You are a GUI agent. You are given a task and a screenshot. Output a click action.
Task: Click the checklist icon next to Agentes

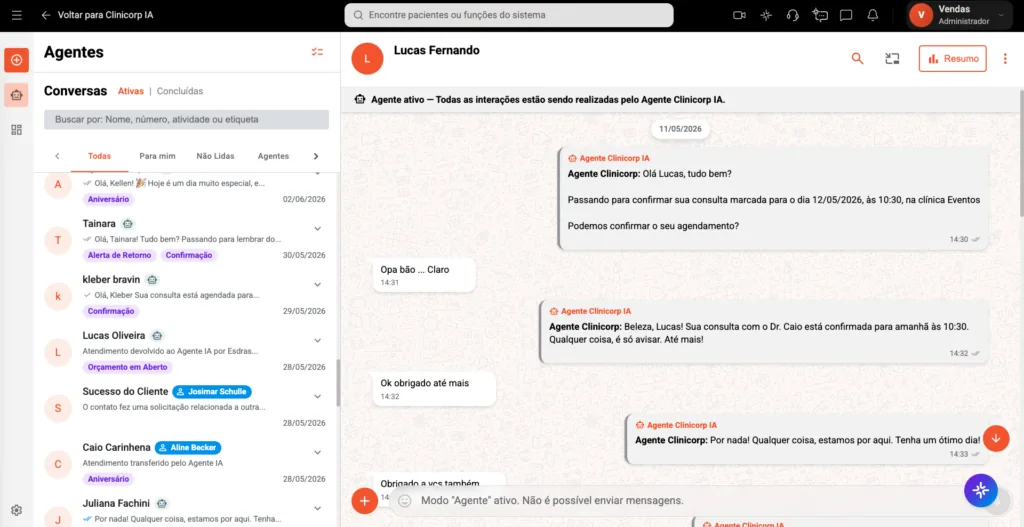pyautogui.click(x=317, y=52)
